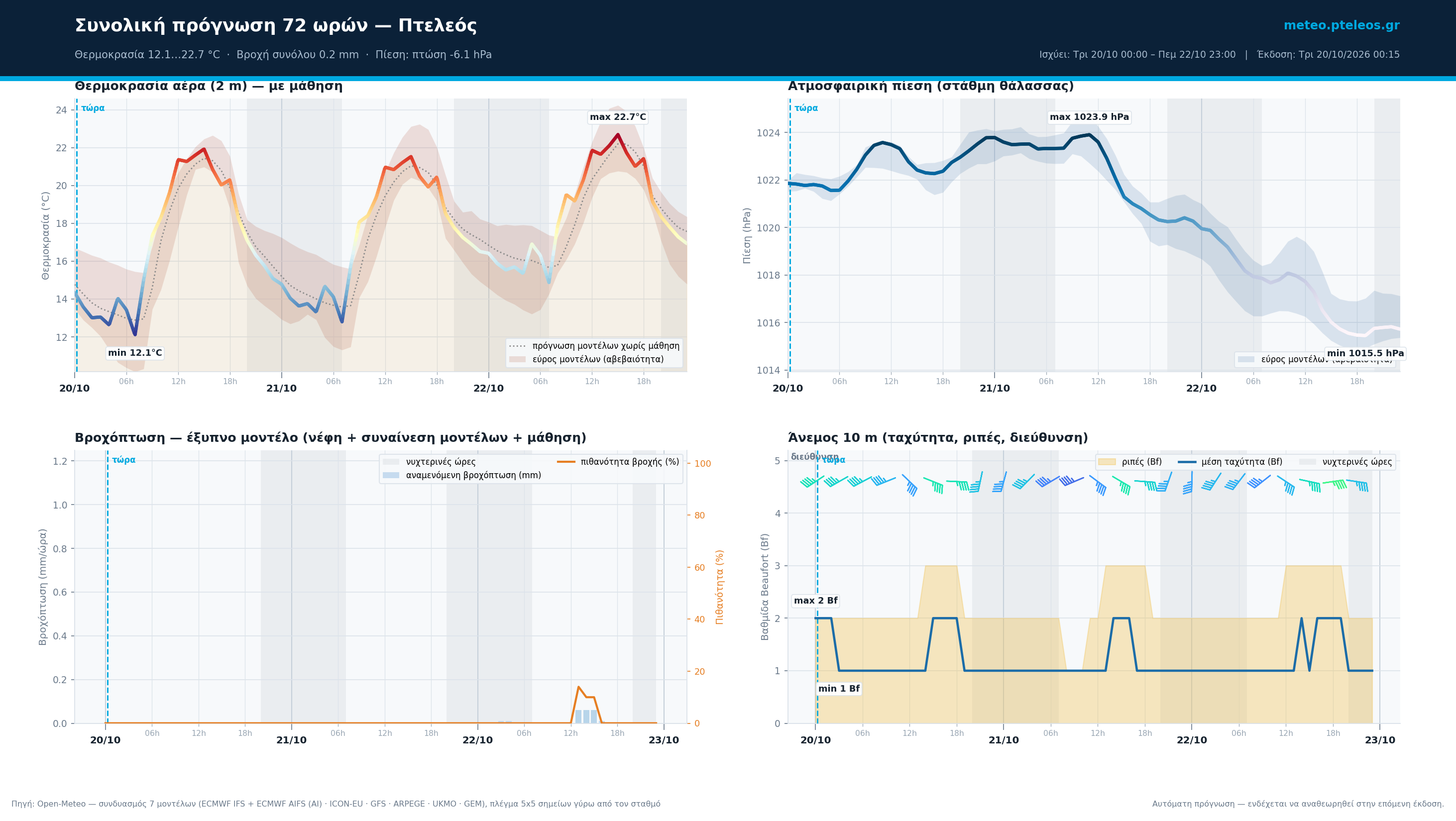Click the pink uncertainty swatch in temperature legend
This screenshot has width=1456, height=821.
(x=517, y=359)
